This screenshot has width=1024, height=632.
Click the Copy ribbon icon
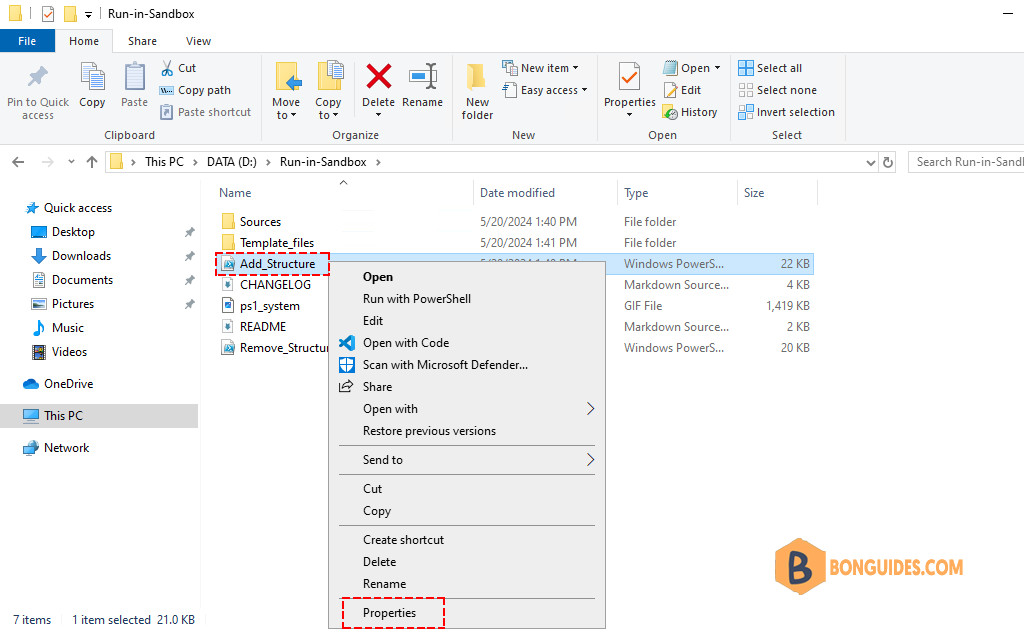[92, 77]
